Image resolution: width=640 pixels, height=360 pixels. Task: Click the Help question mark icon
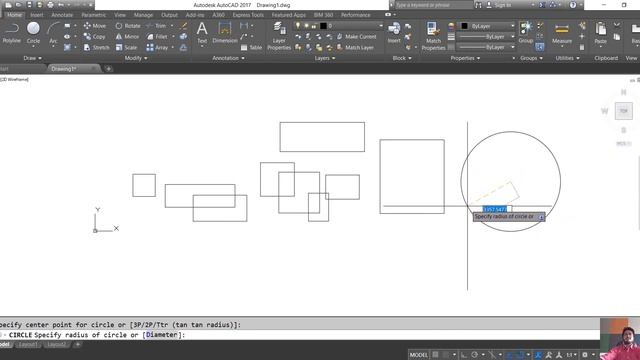pyautogui.click(x=573, y=5)
